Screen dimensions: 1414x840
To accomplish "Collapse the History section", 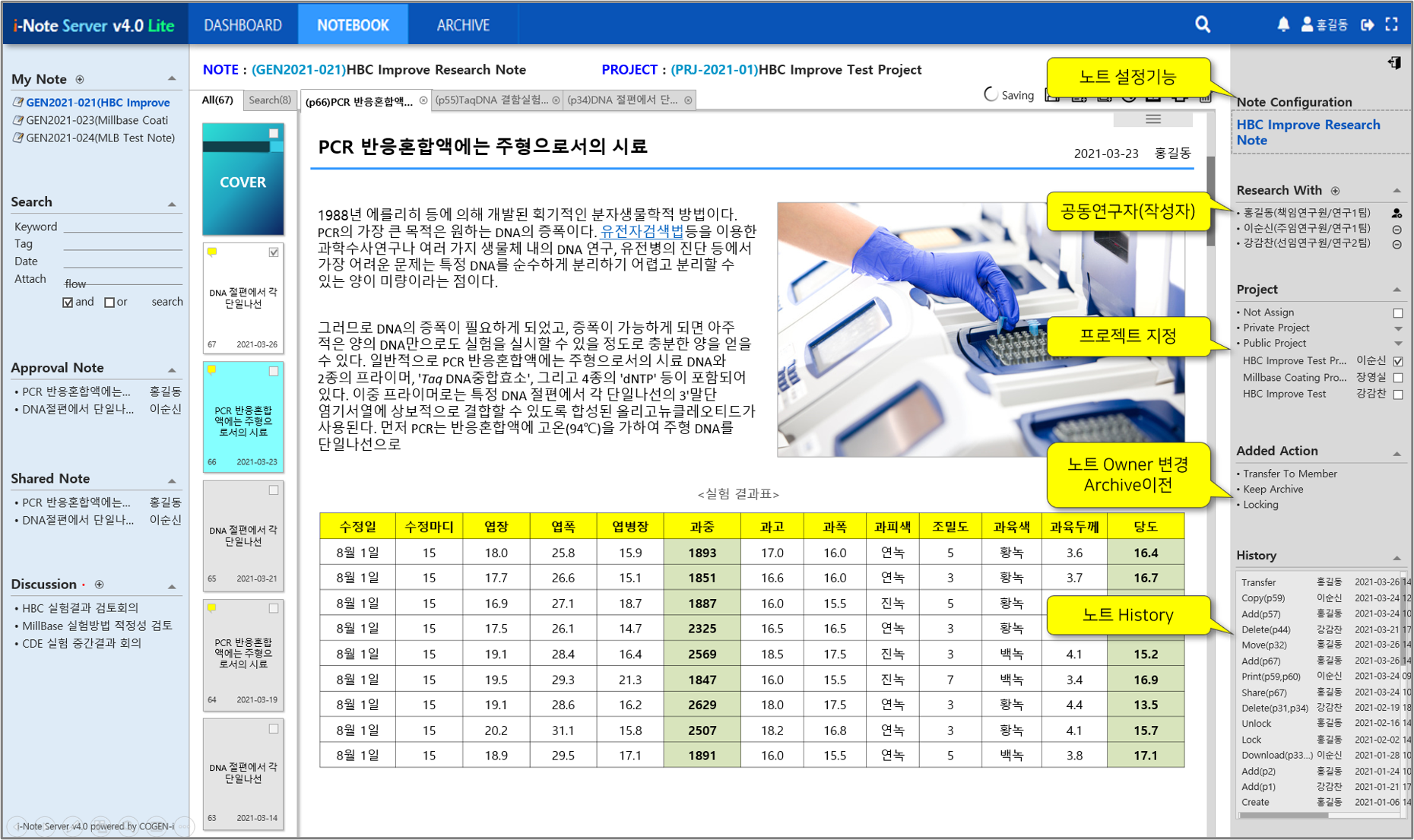I will pyautogui.click(x=1397, y=558).
